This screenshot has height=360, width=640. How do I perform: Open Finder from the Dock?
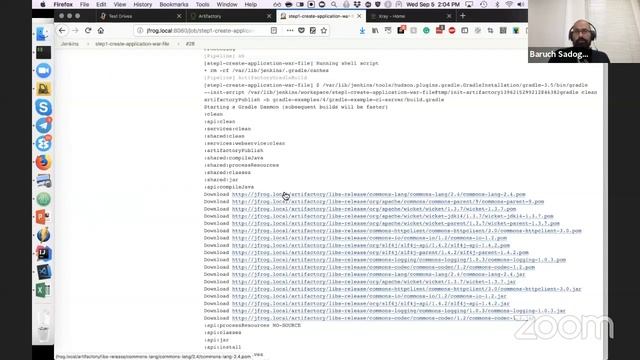click(x=43, y=34)
